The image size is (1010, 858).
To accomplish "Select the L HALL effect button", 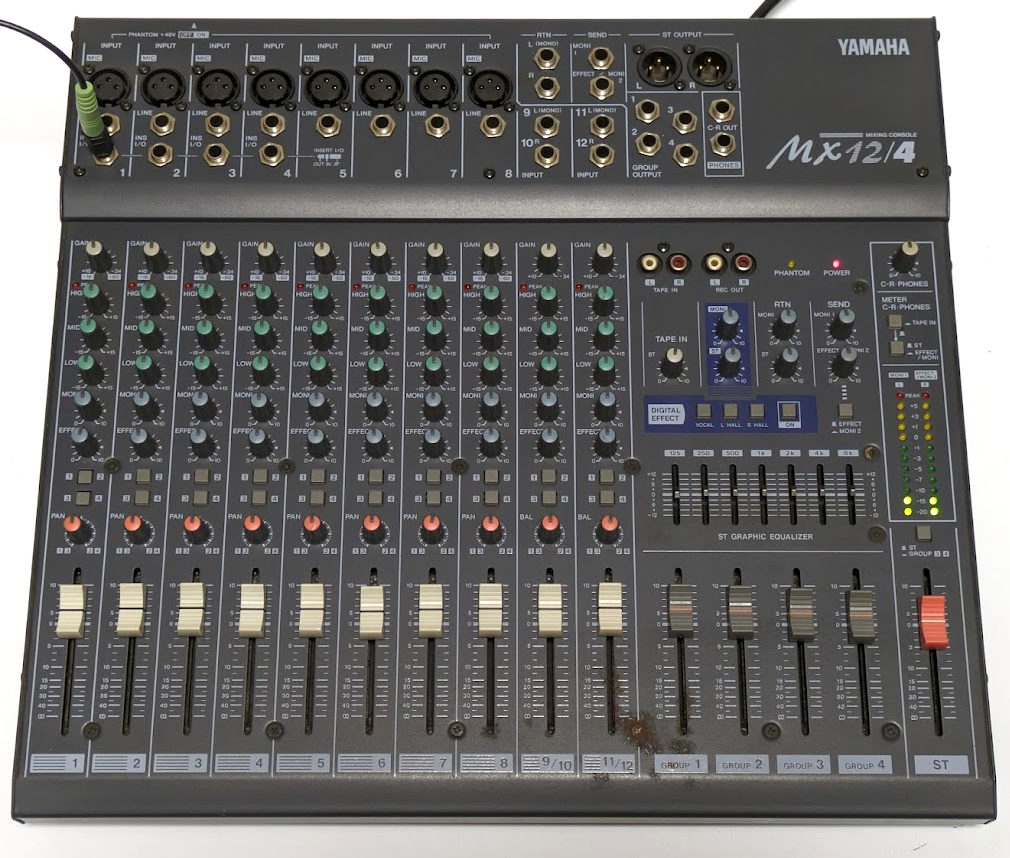I will tap(730, 411).
